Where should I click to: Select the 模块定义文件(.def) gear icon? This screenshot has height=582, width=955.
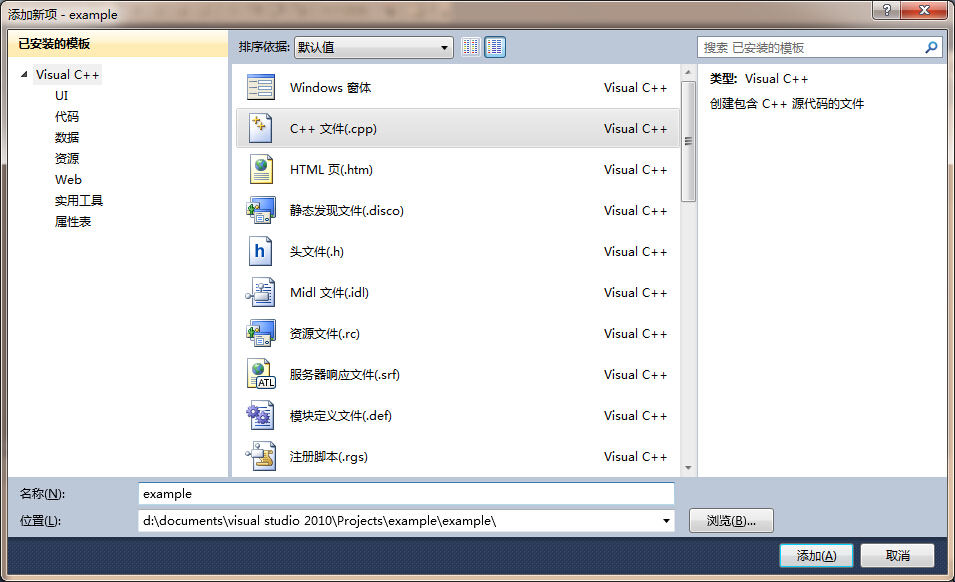261,415
